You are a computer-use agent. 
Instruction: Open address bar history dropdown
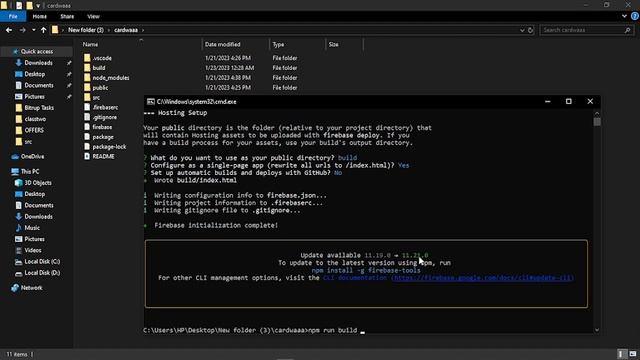[x=522, y=30]
